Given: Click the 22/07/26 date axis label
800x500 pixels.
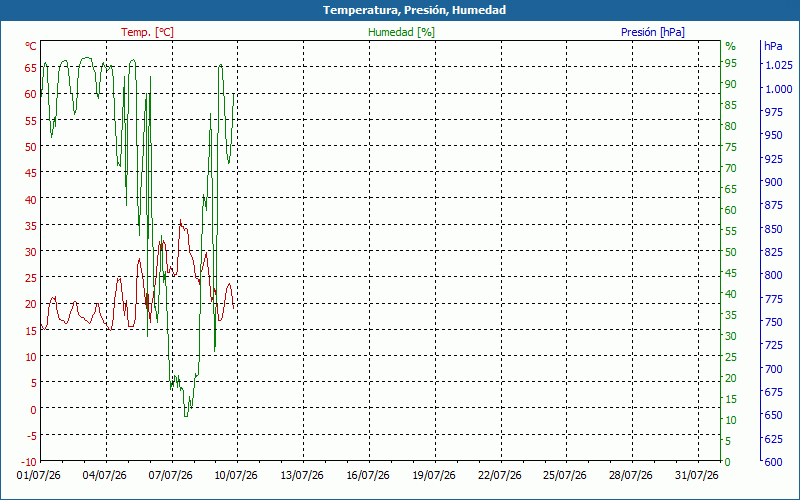Looking at the screenshot, I should (x=499, y=476).
